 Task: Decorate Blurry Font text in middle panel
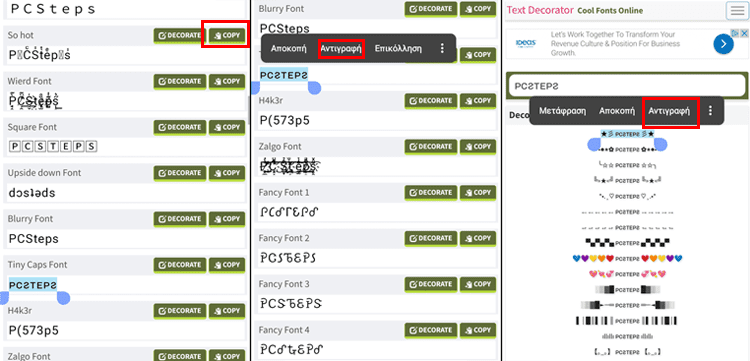[x=430, y=9]
